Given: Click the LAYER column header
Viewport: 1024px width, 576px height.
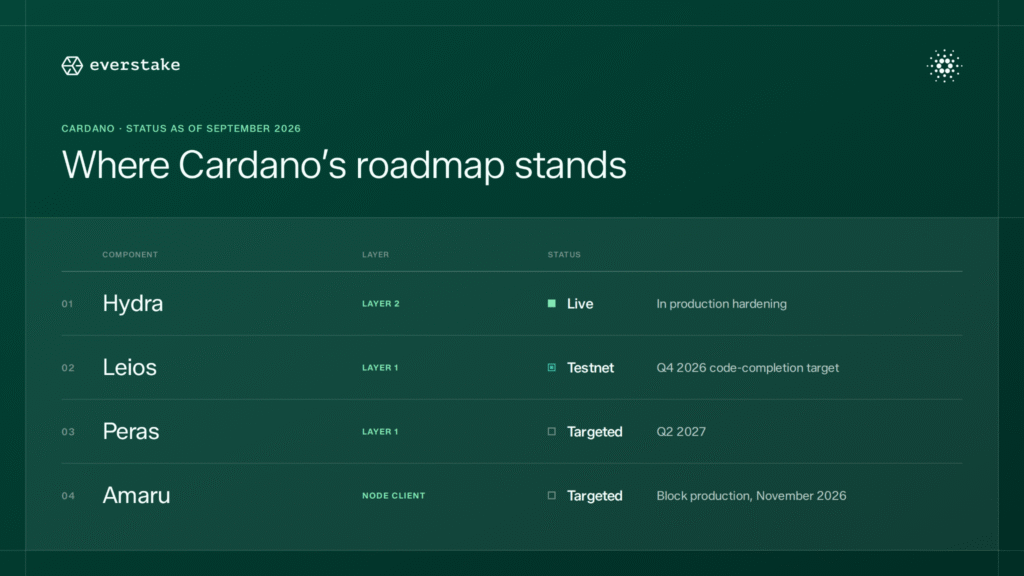Looking at the screenshot, I should pyautogui.click(x=376, y=255).
